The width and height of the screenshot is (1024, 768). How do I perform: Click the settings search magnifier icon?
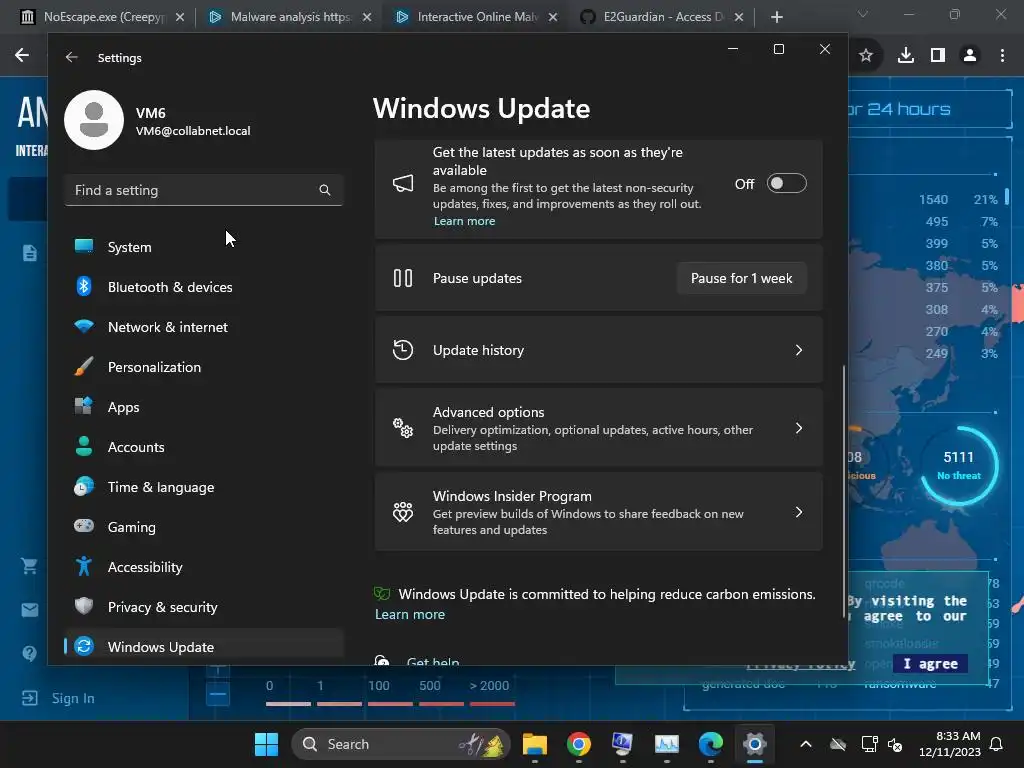click(x=325, y=190)
